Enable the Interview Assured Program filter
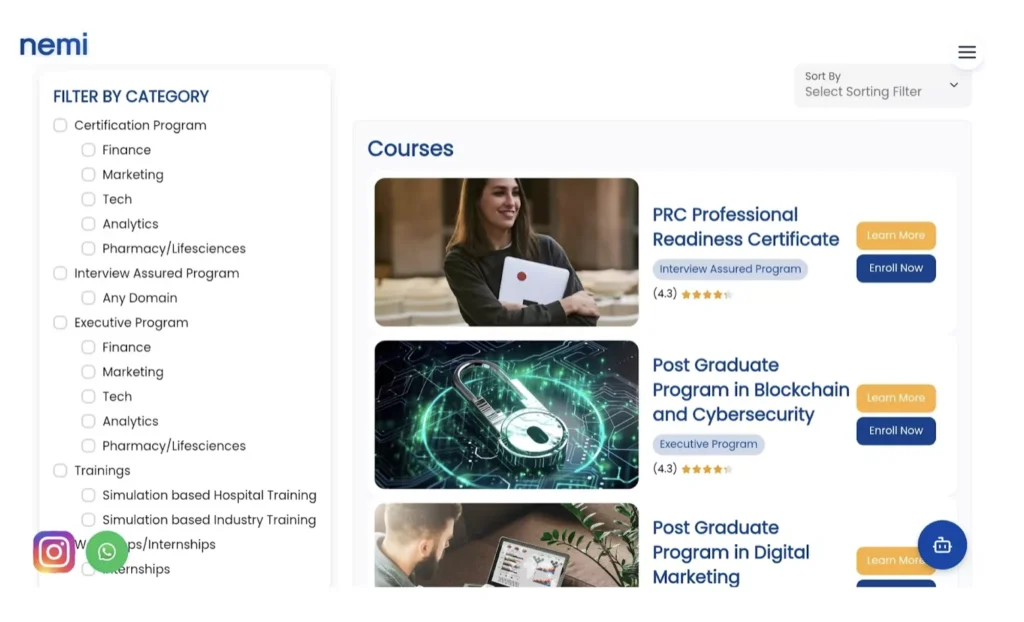The image size is (1024, 622). (60, 273)
